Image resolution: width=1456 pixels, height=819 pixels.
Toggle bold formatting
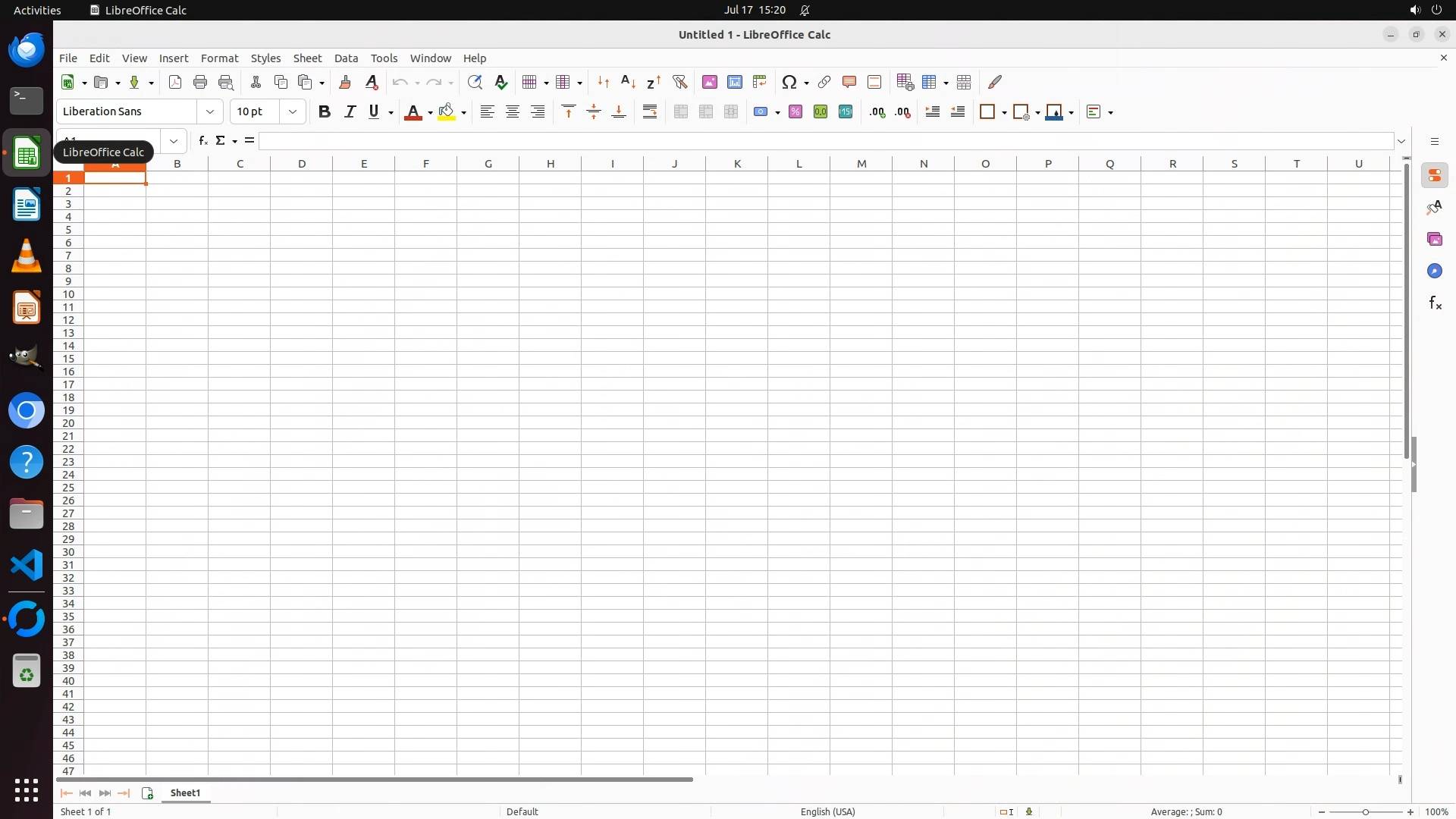click(x=325, y=112)
